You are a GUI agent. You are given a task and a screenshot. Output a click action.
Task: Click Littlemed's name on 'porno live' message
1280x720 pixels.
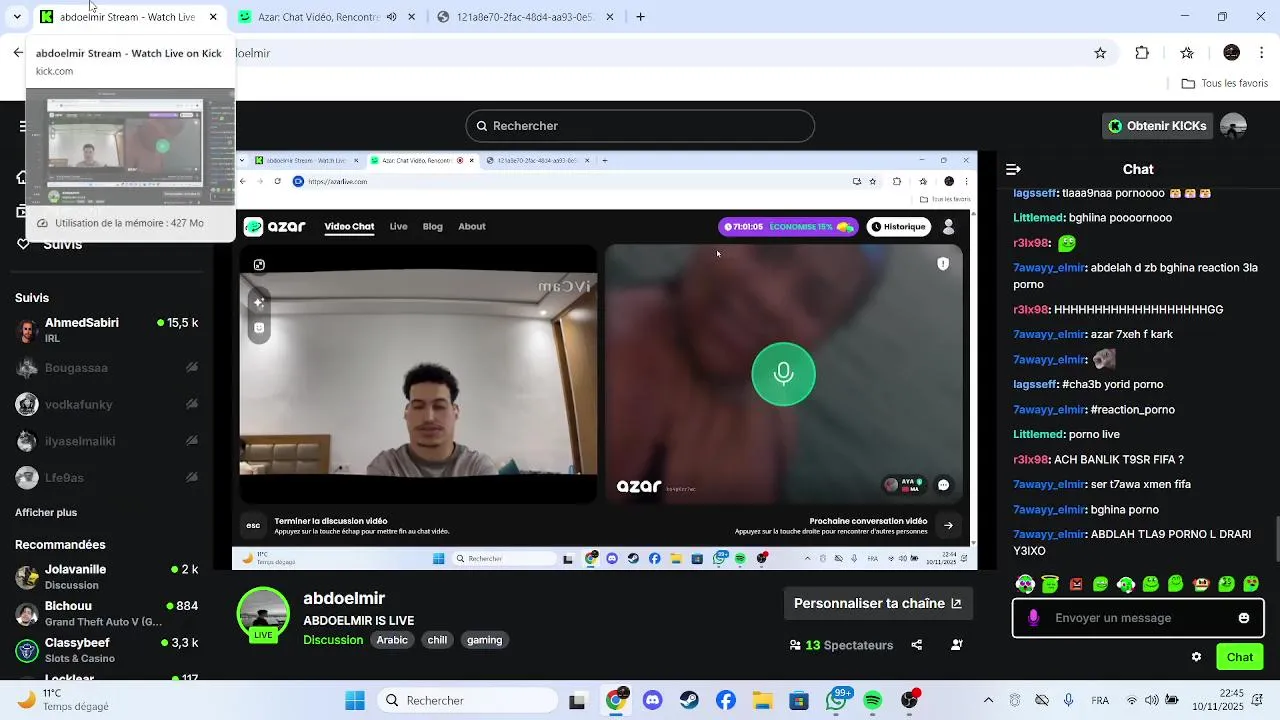tap(1038, 435)
